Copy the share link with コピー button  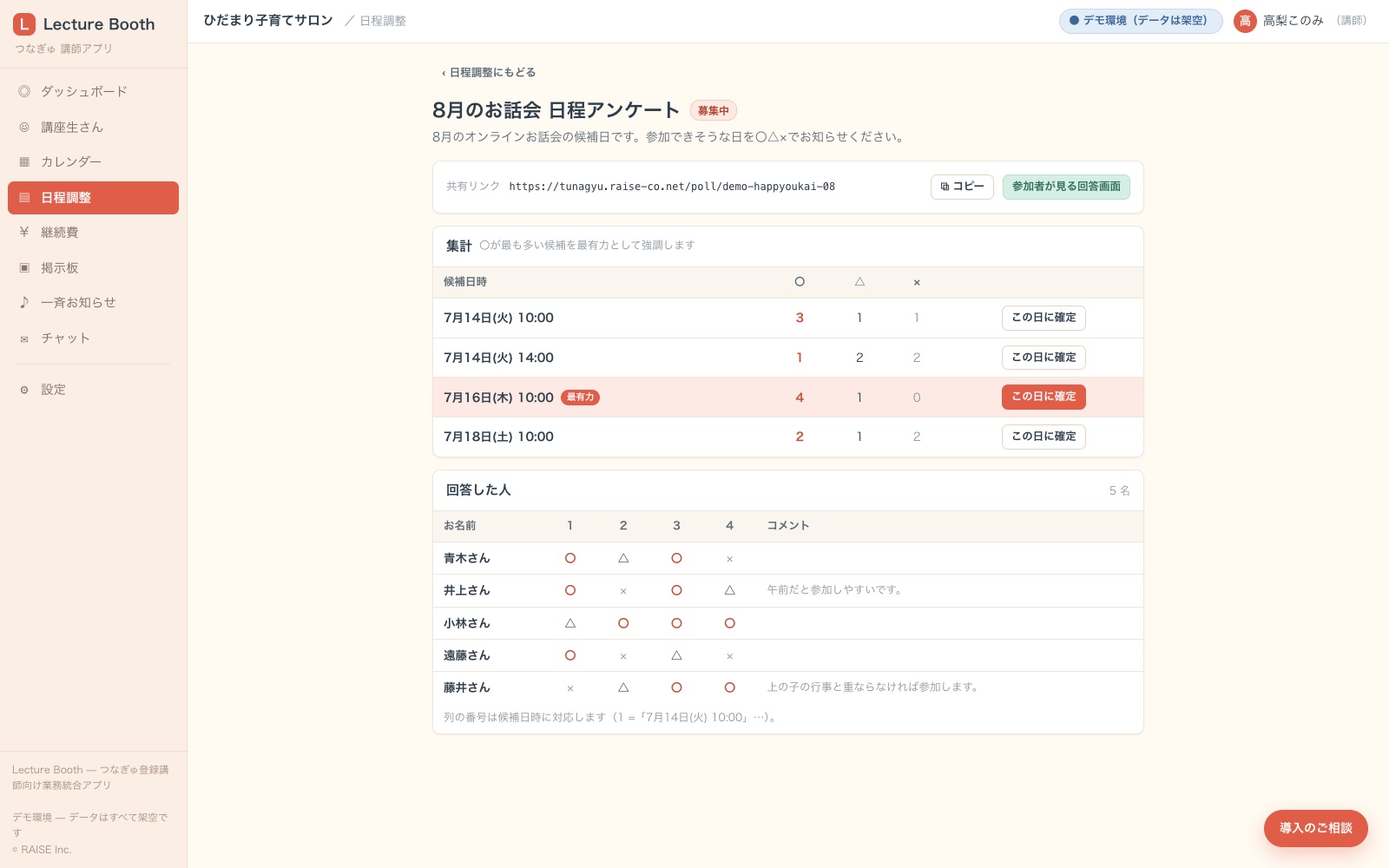(962, 187)
